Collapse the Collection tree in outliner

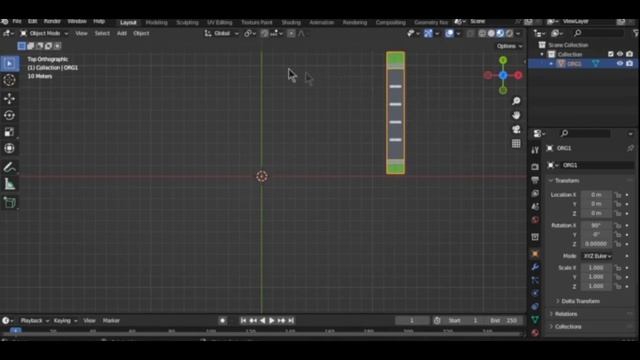coord(542,54)
